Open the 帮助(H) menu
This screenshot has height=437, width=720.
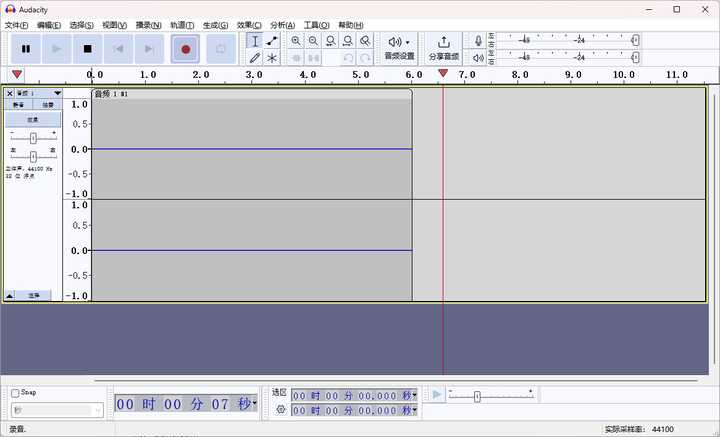click(351, 25)
